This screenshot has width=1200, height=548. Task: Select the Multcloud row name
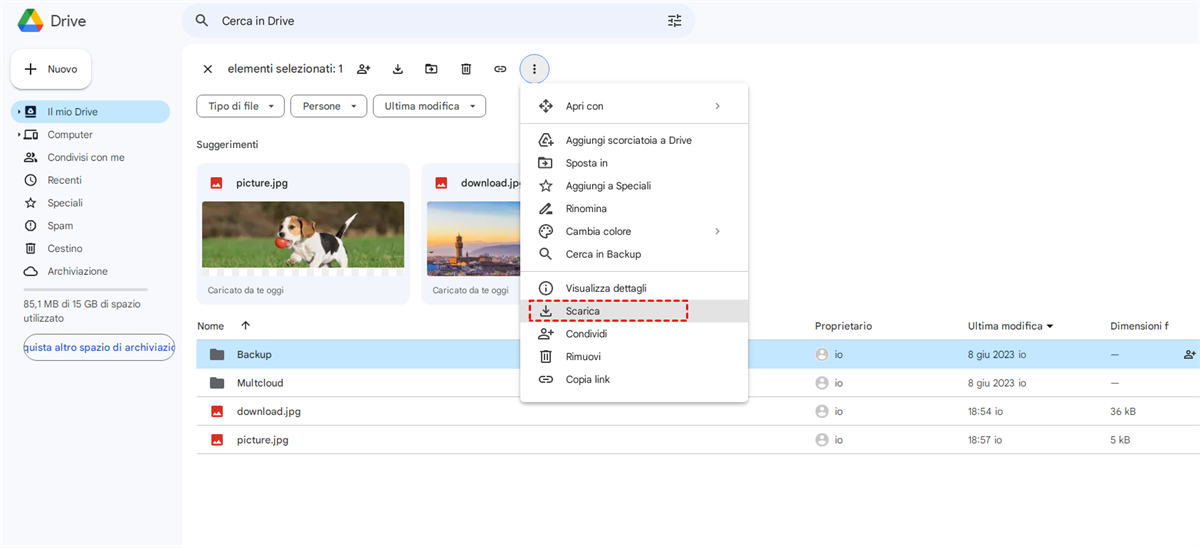[x=262, y=383]
